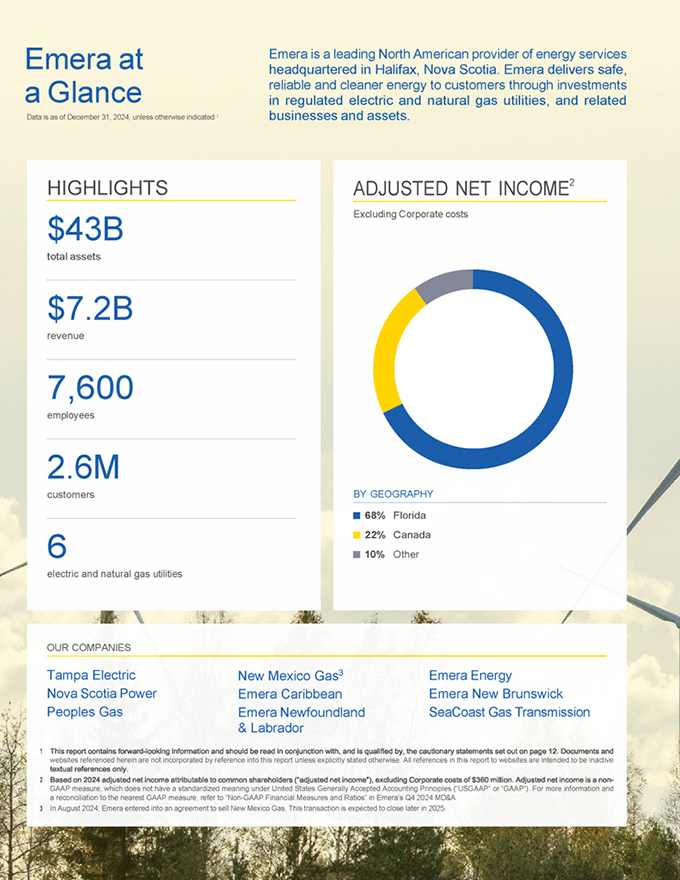Open the Tampa Electric company link
The image size is (680, 880).
(91, 675)
